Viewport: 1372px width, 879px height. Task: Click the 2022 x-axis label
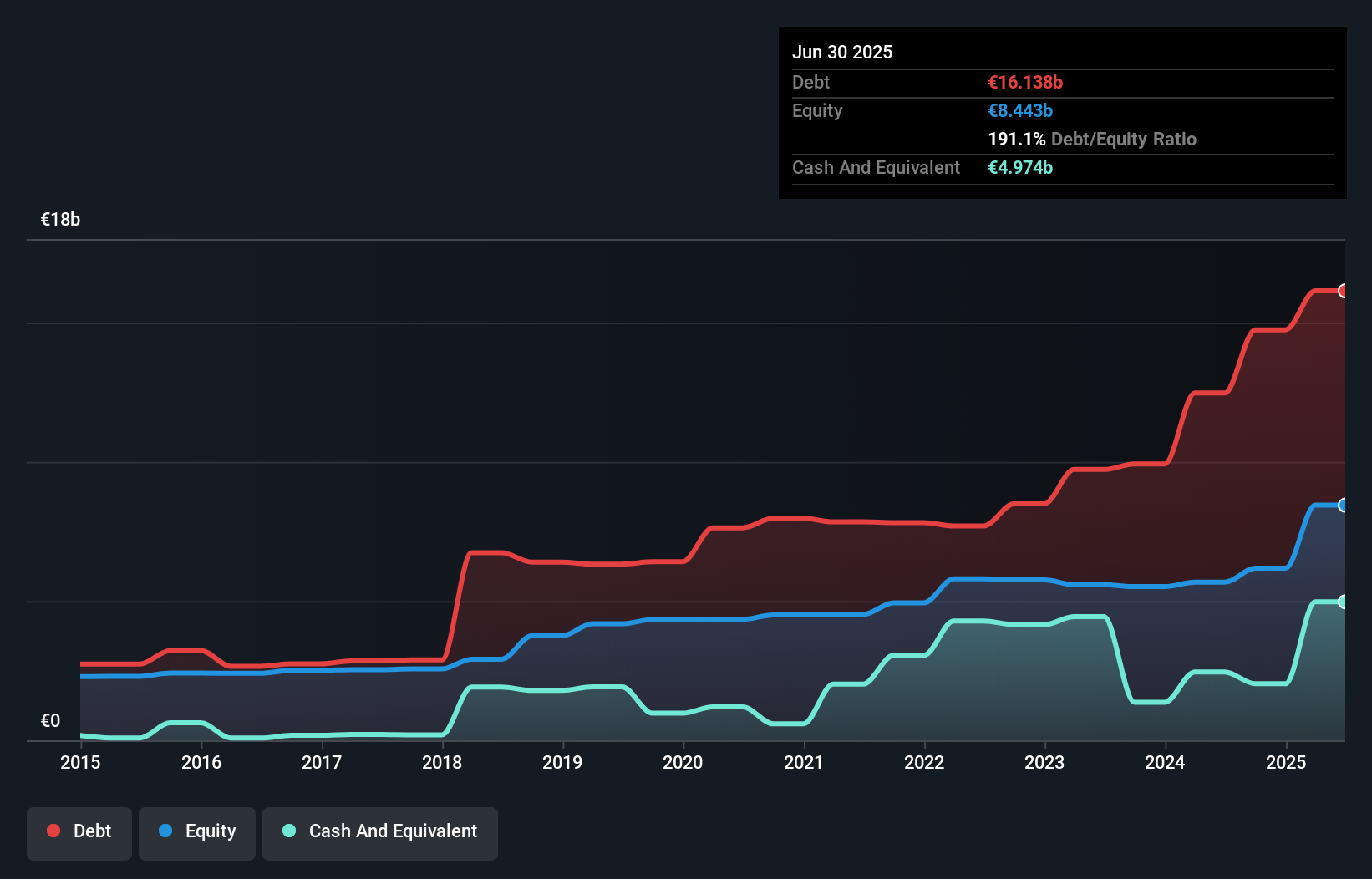coord(924,762)
